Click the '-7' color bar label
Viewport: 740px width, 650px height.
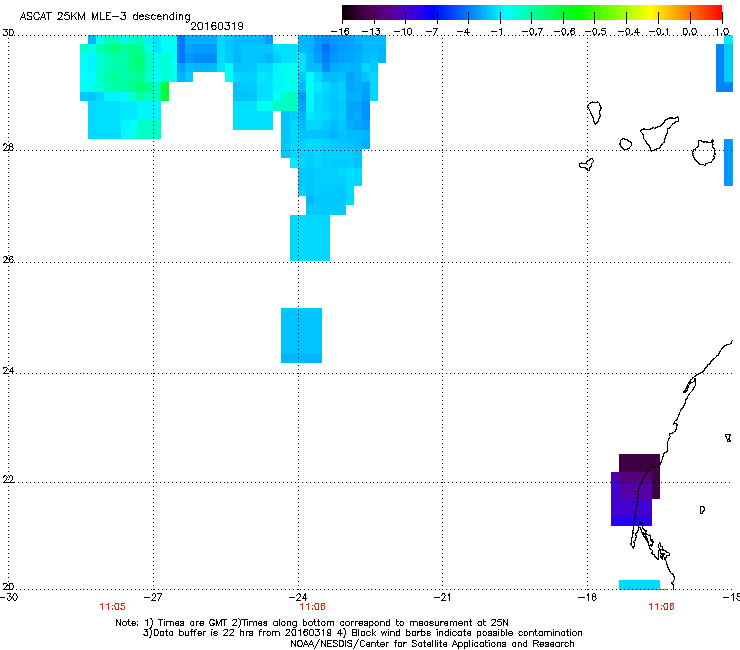pos(432,32)
